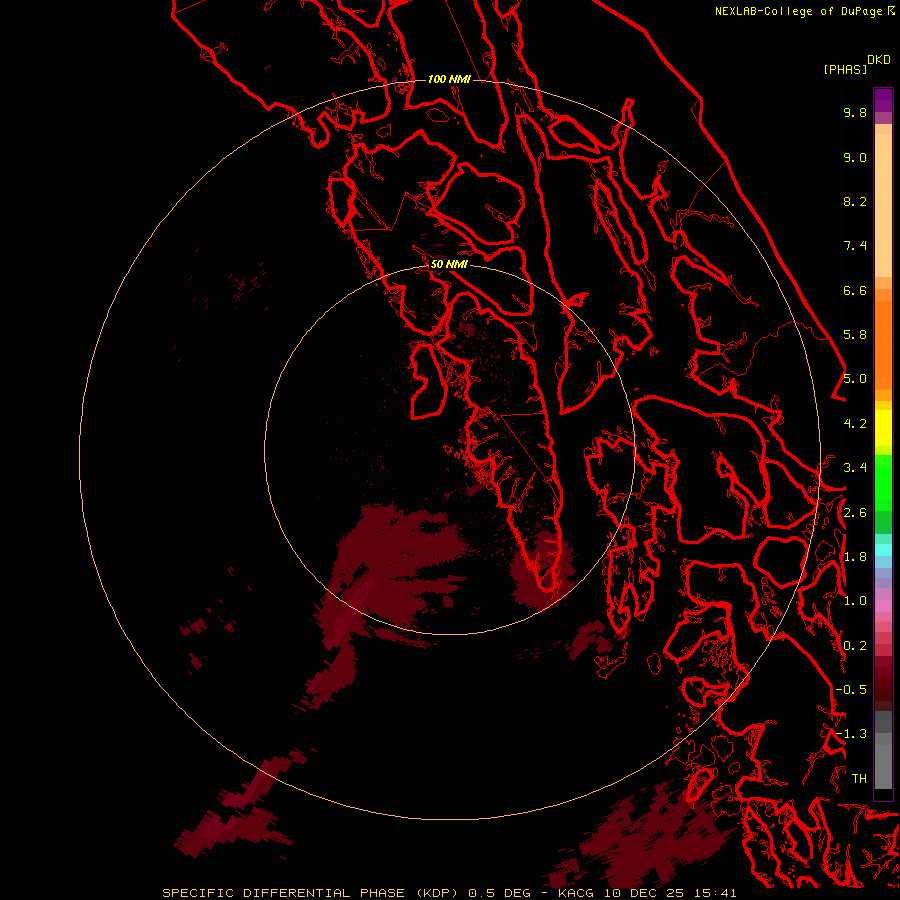Image resolution: width=900 pixels, height=900 pixels.
Task: Click the 100 NMI range ring label
Action: tap(449, 79)
